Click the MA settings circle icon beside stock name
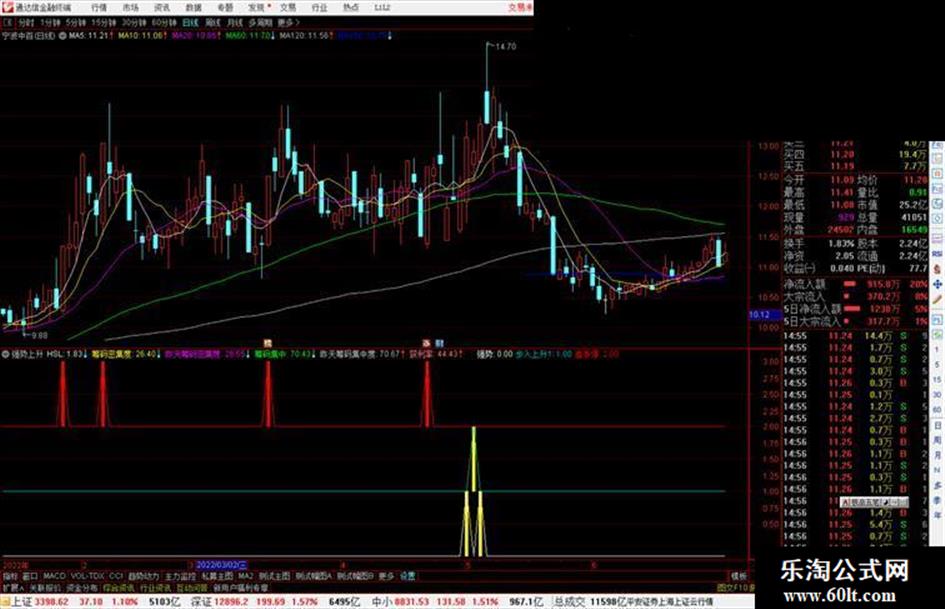The height and width of the screenshot is (609, 945). (62, 36)
